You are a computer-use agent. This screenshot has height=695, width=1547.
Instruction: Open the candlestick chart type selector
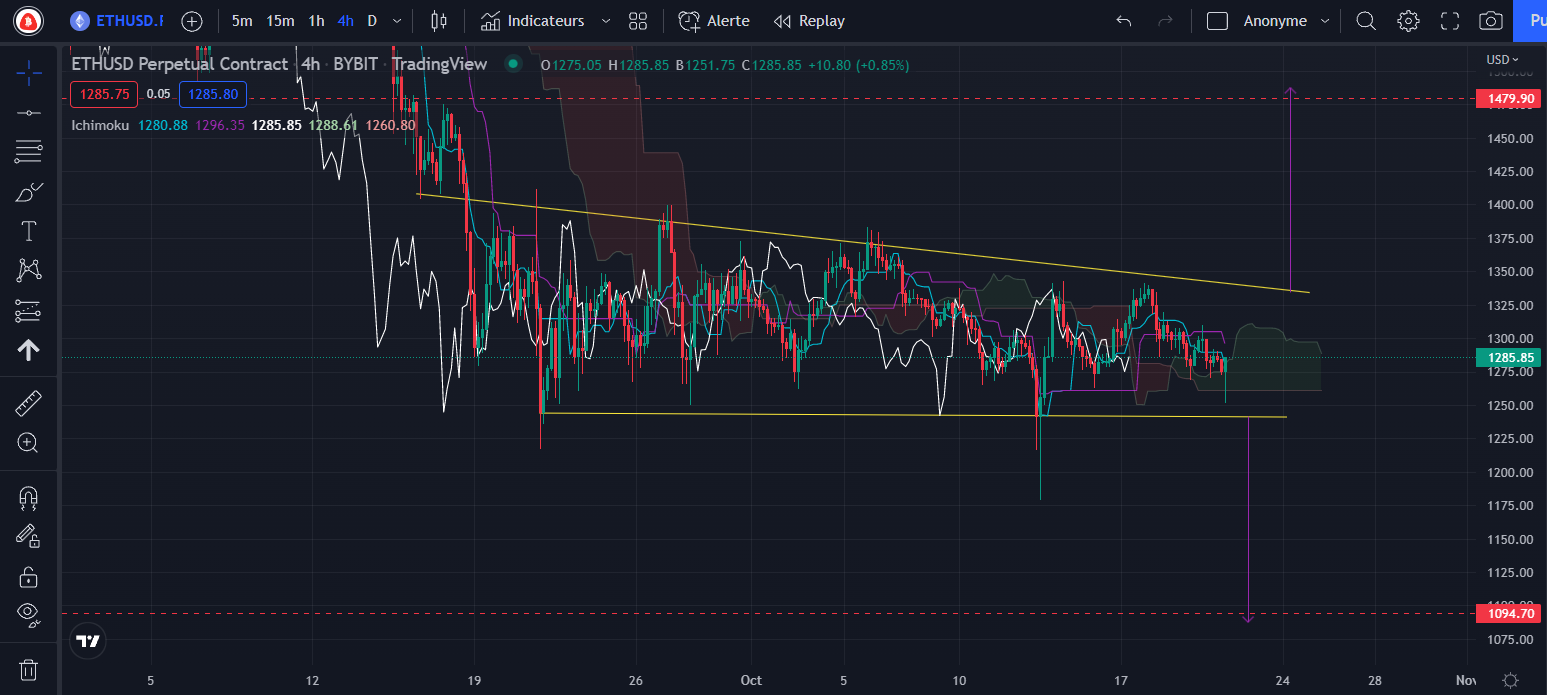[x=438, y=21]
